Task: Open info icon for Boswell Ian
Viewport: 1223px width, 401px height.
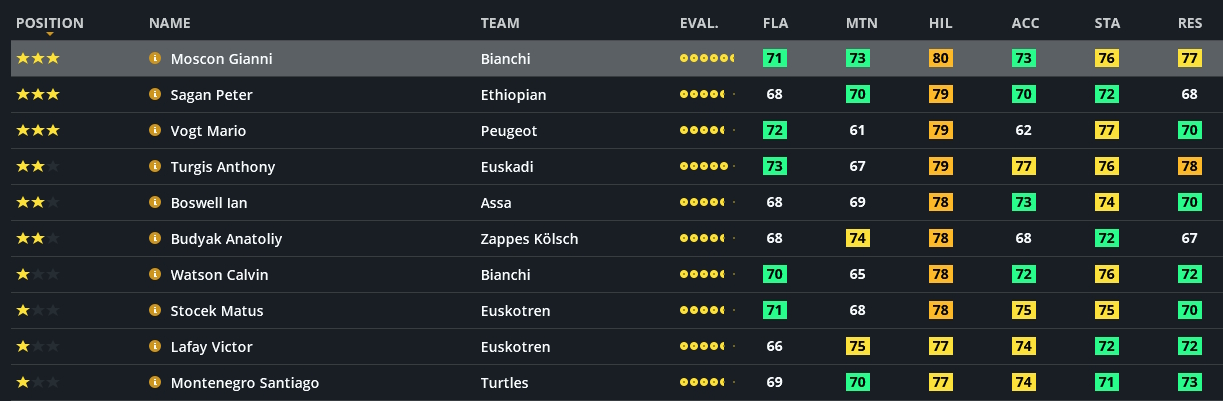Action: [155, 203]
